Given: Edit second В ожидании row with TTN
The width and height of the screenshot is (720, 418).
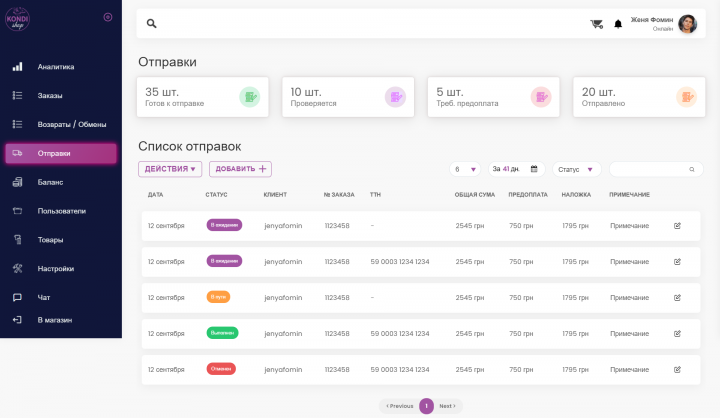Looking at the screenshot, I should (677, 262).
